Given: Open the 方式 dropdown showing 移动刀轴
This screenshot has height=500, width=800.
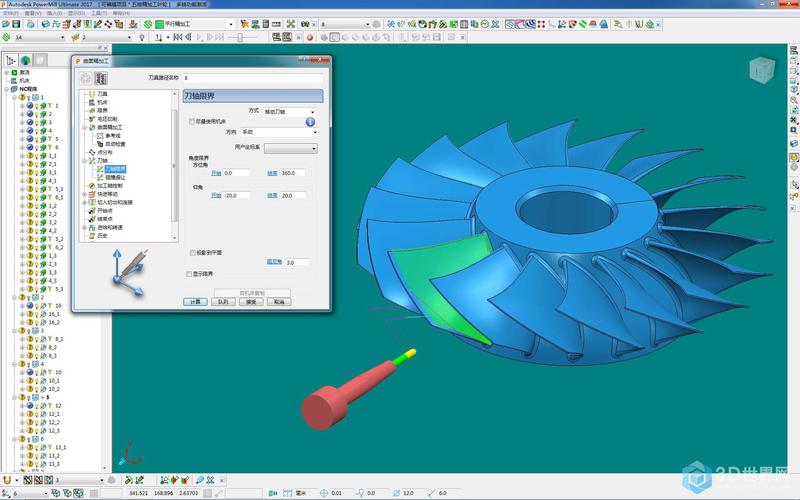Looking at the screenshot, I should coord(289,111).
